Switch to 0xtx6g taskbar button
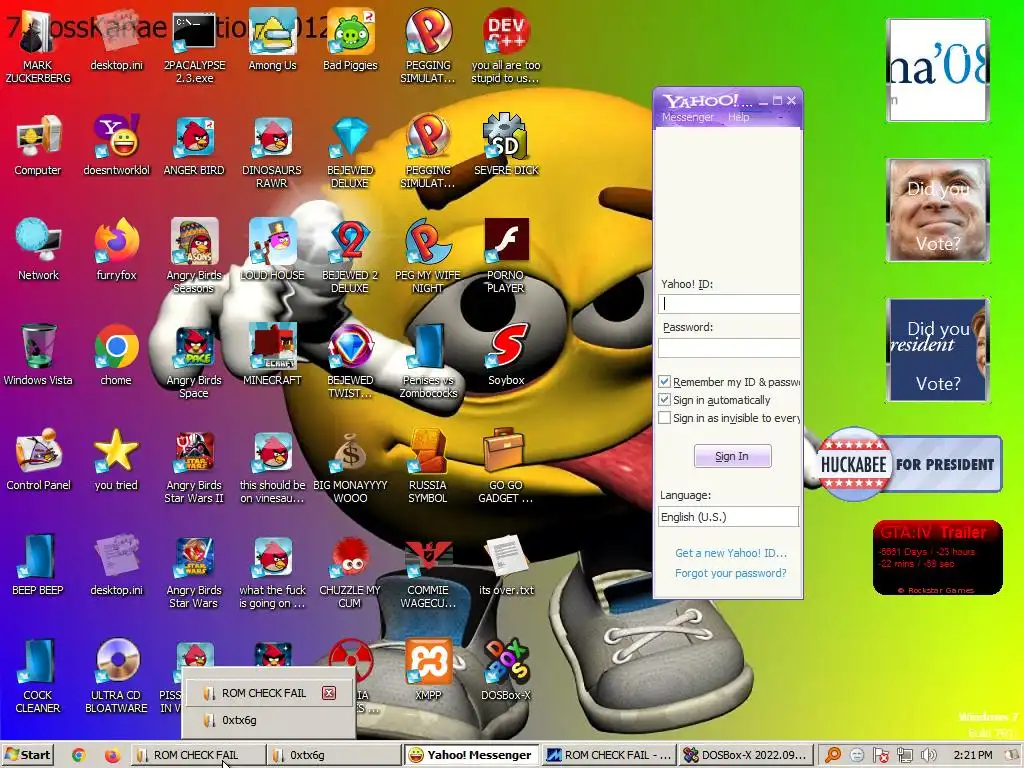 (334, 755)
